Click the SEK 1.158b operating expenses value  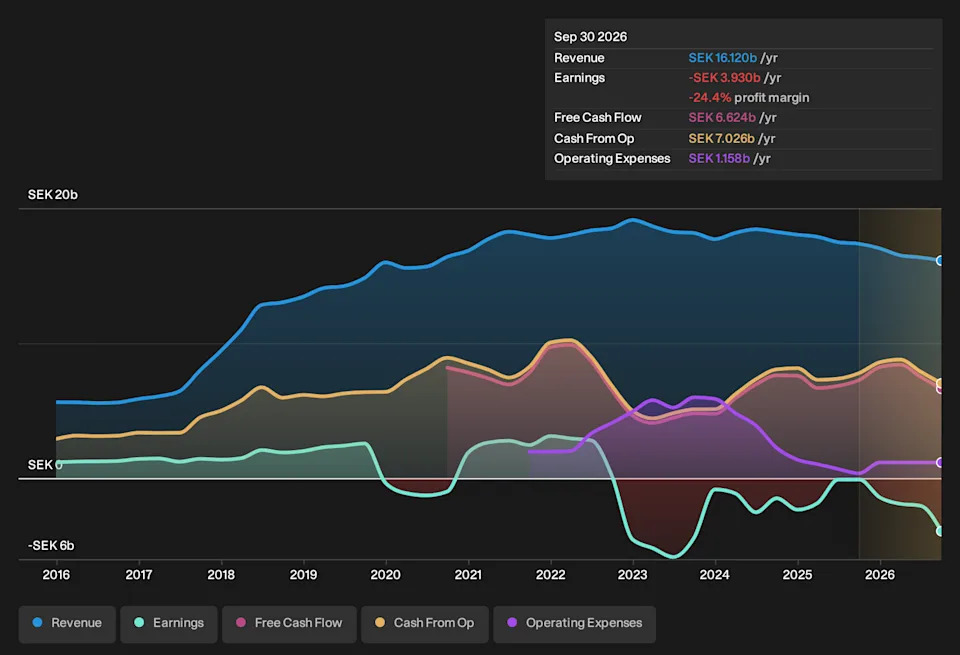tap(719, 159)
